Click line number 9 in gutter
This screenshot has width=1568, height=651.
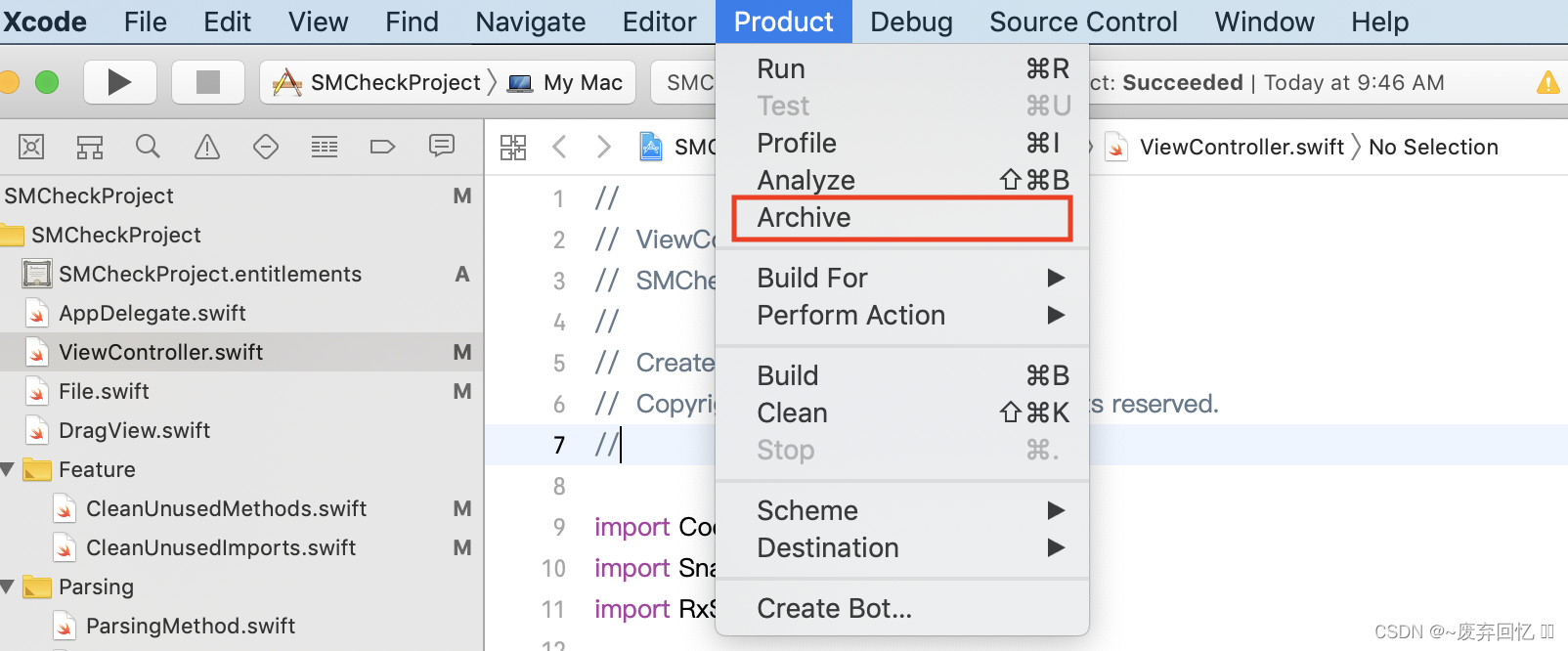(559, 528)
